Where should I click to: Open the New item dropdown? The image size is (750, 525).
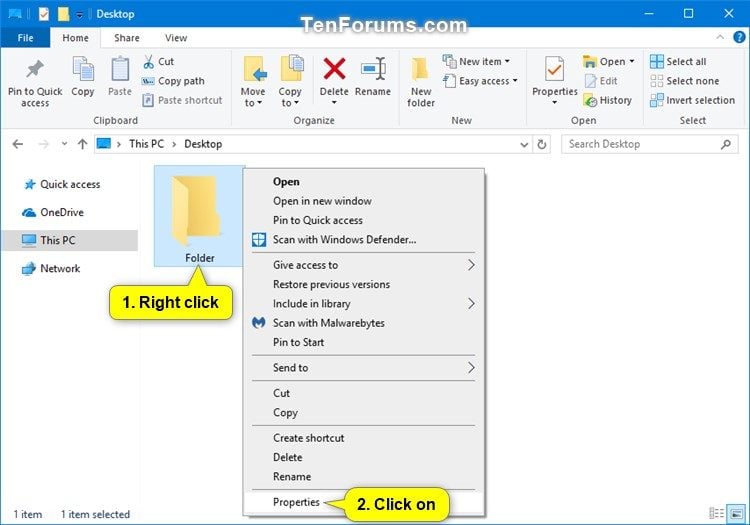tap(476, 62)
